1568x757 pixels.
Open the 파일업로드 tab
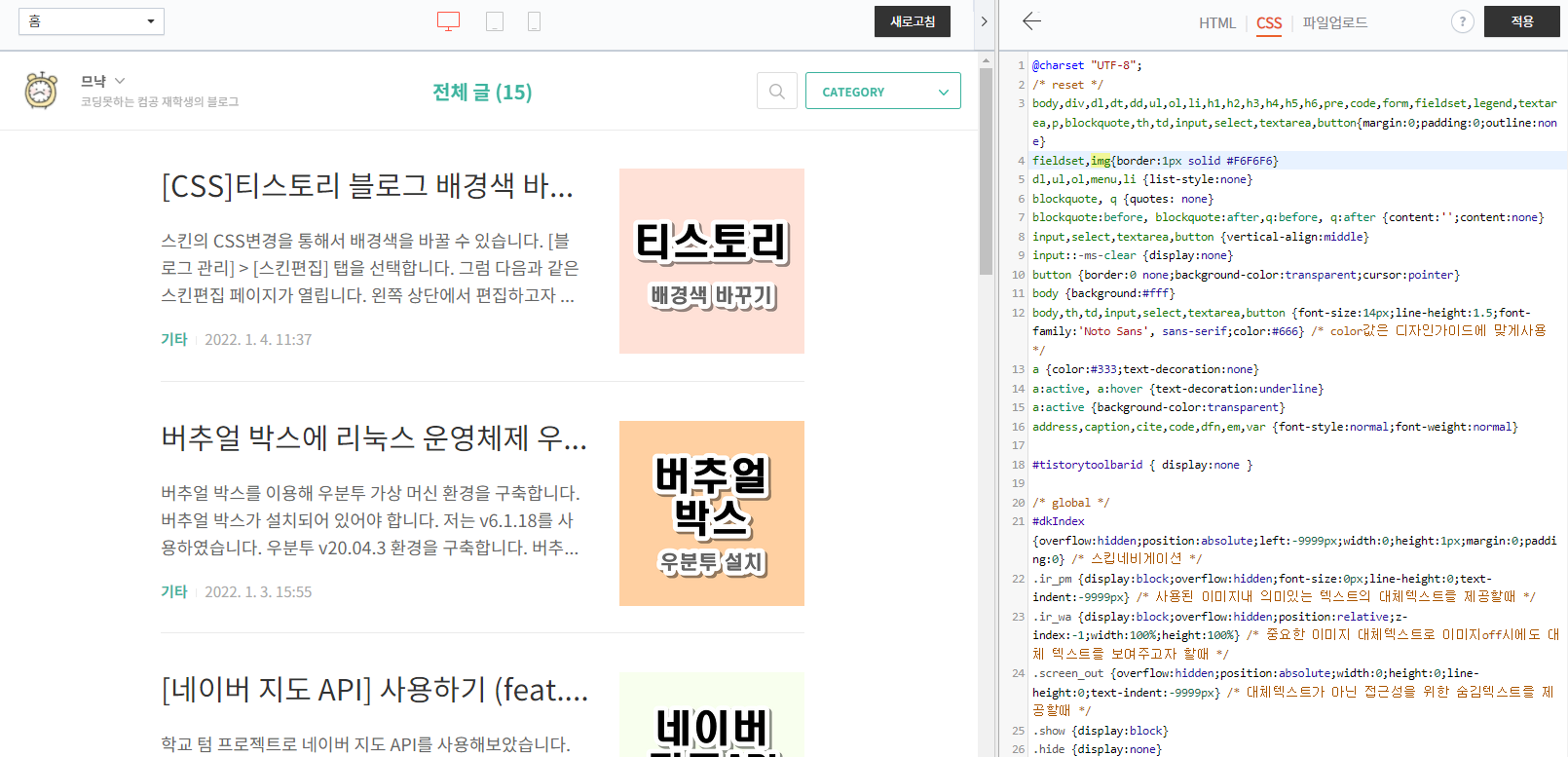pos(1335,22)
